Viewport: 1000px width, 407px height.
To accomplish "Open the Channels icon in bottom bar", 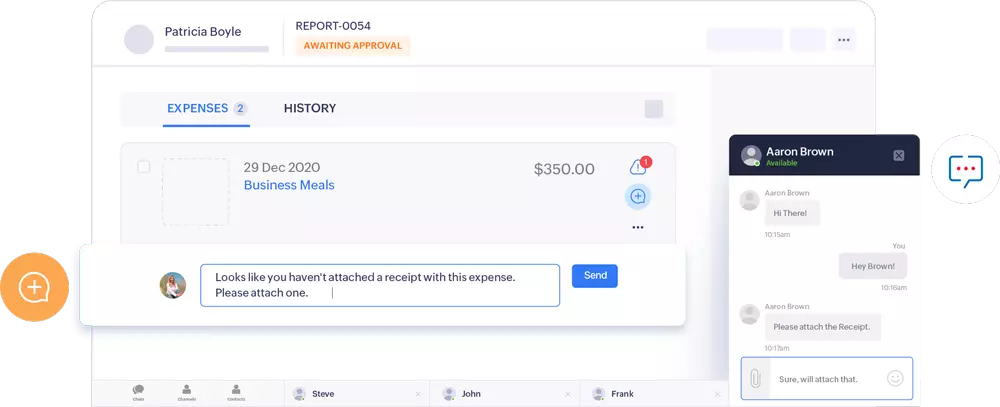I will pos(186,392).
